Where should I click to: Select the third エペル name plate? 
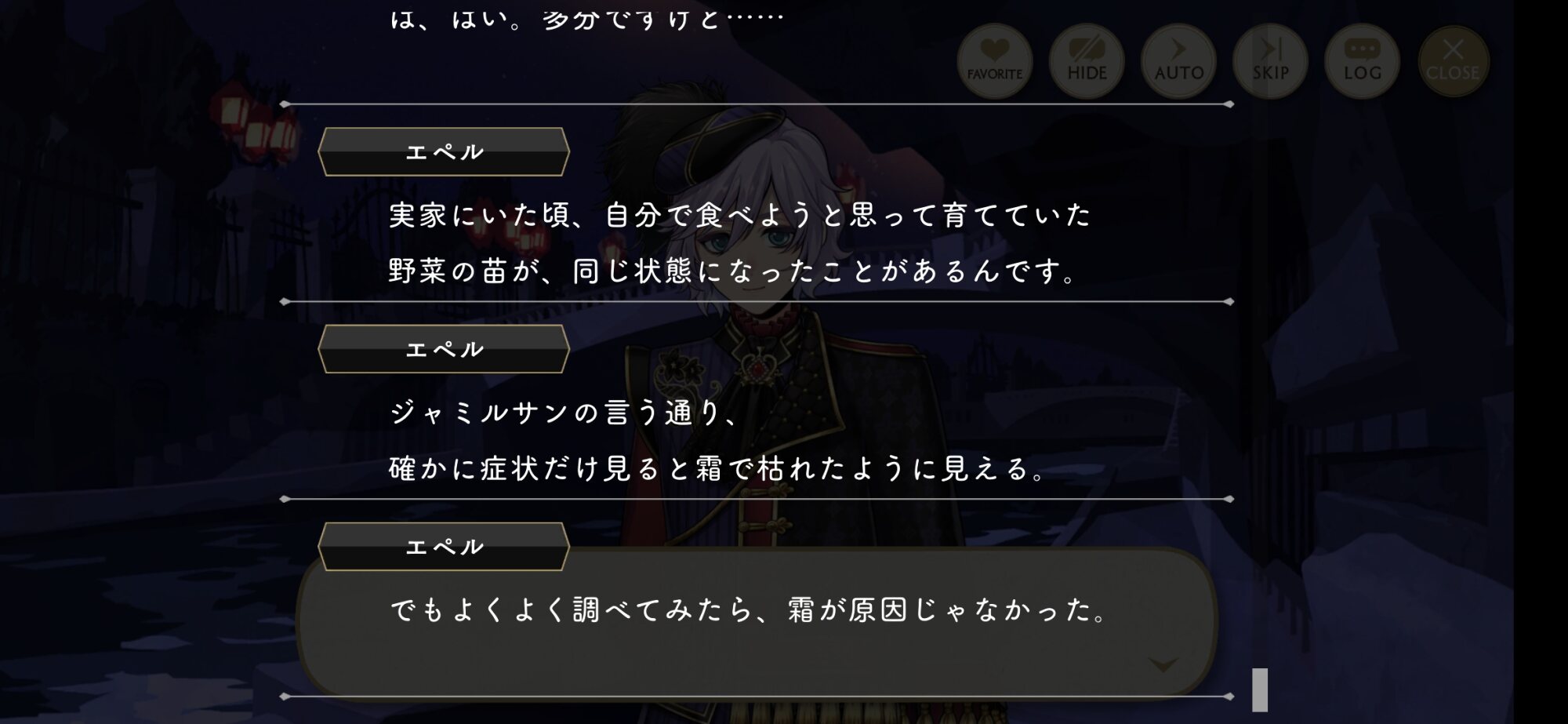pyautogui.click(x=444, y=547)
